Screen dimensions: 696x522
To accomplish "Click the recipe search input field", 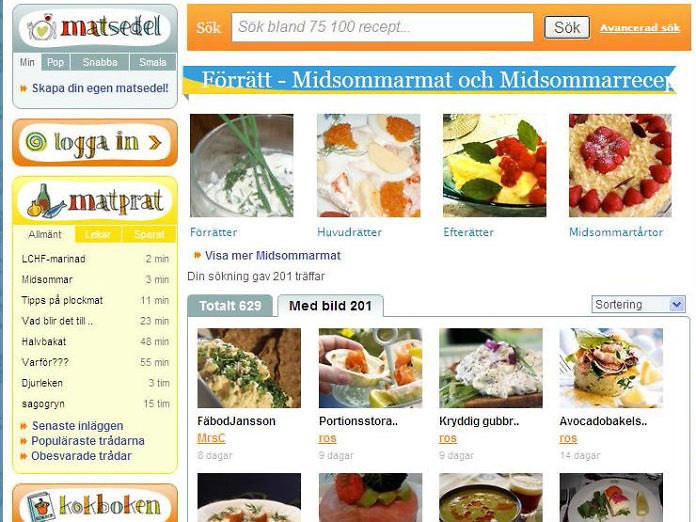I will pyautogui.click(x=382, y=27).
